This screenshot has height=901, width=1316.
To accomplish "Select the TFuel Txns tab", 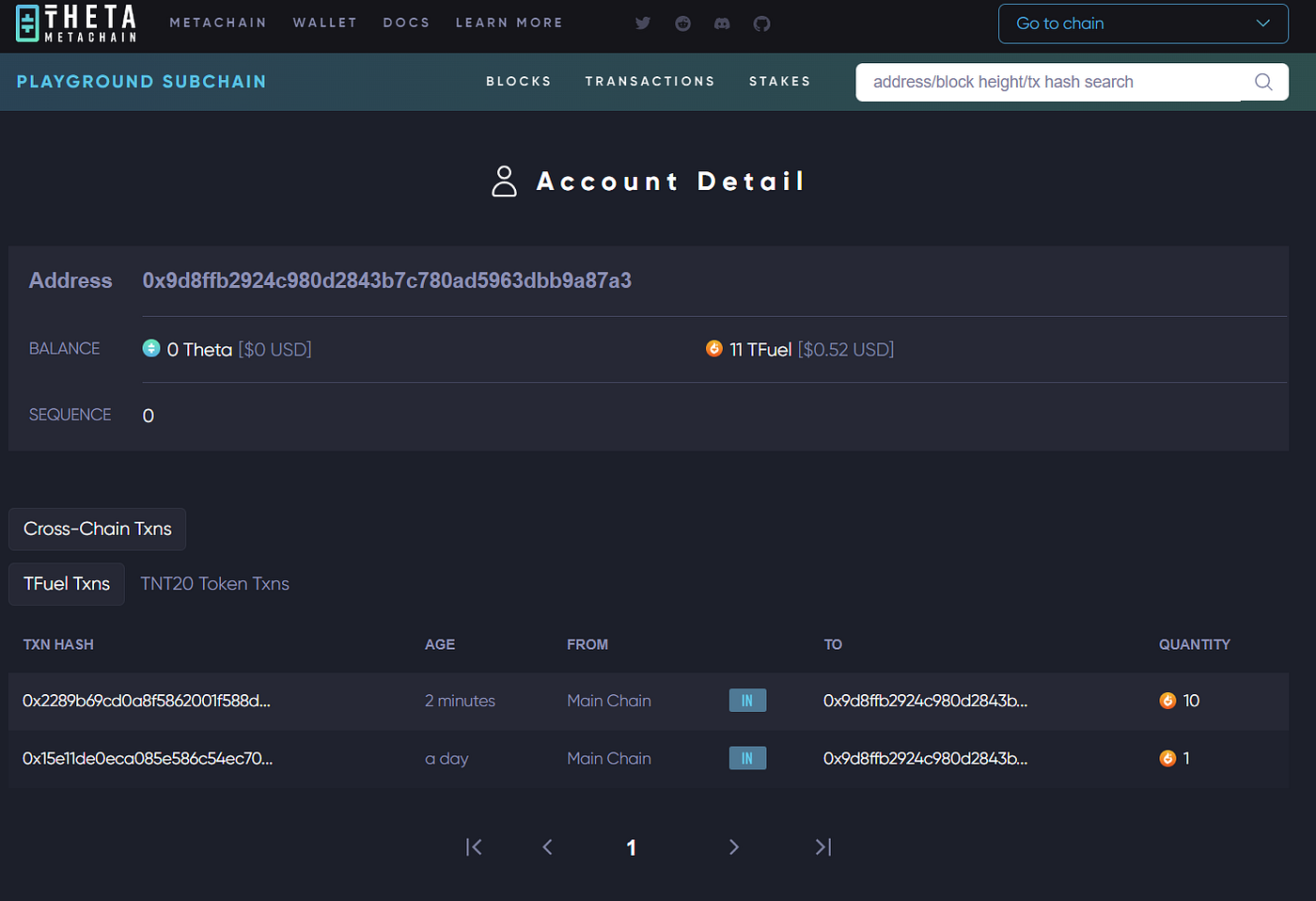I will [x=67, y=584].
